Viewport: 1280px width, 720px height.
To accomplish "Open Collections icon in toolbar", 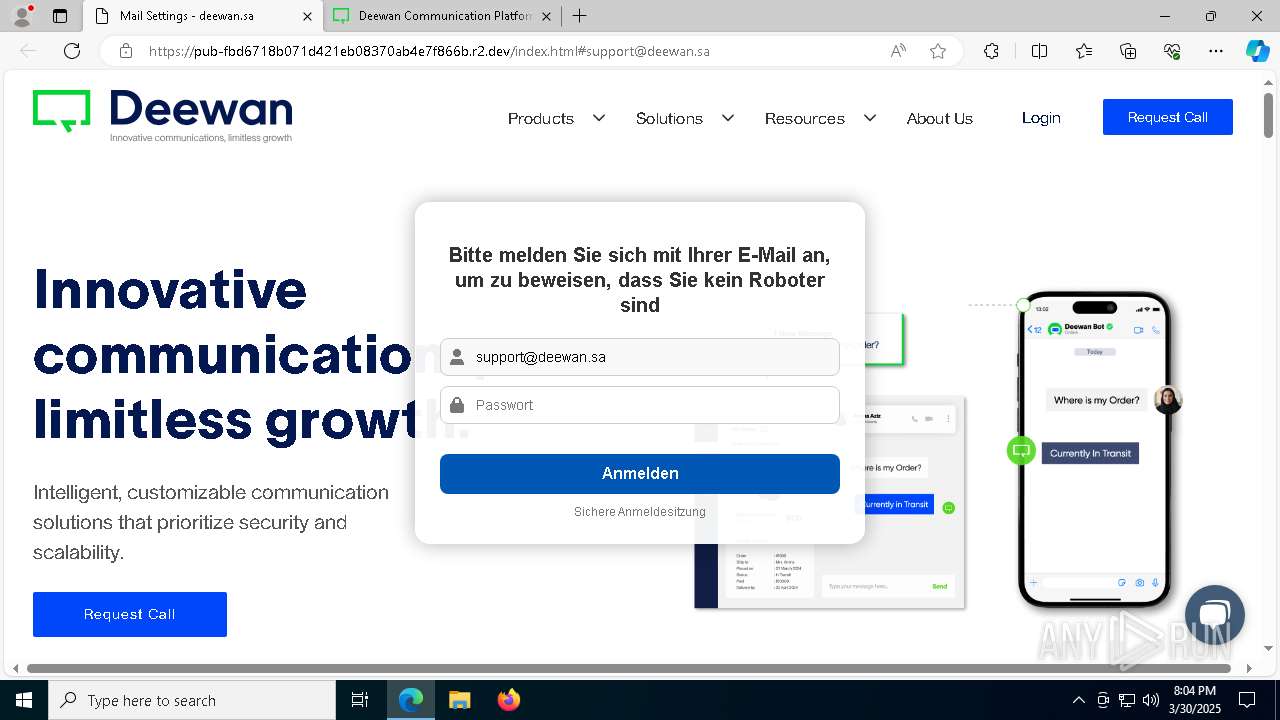I will pos(1128,51).
